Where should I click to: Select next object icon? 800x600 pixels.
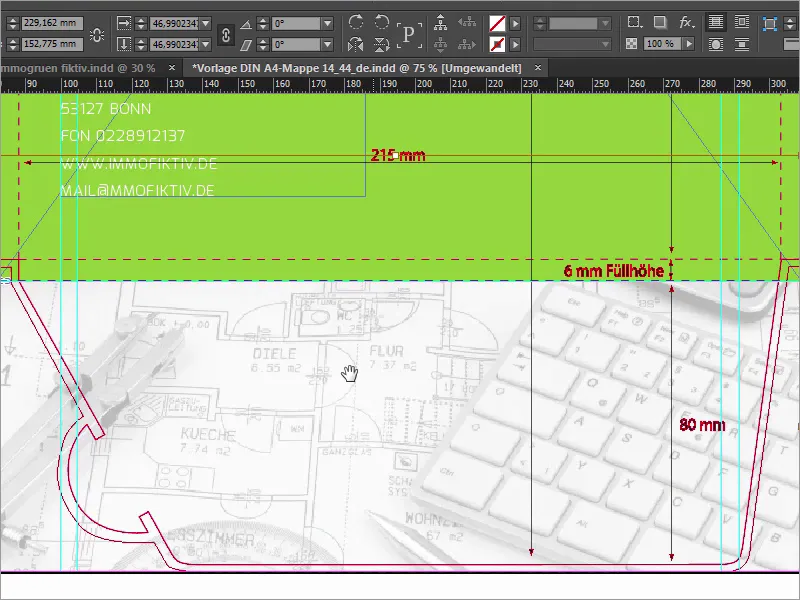point(466,45)
